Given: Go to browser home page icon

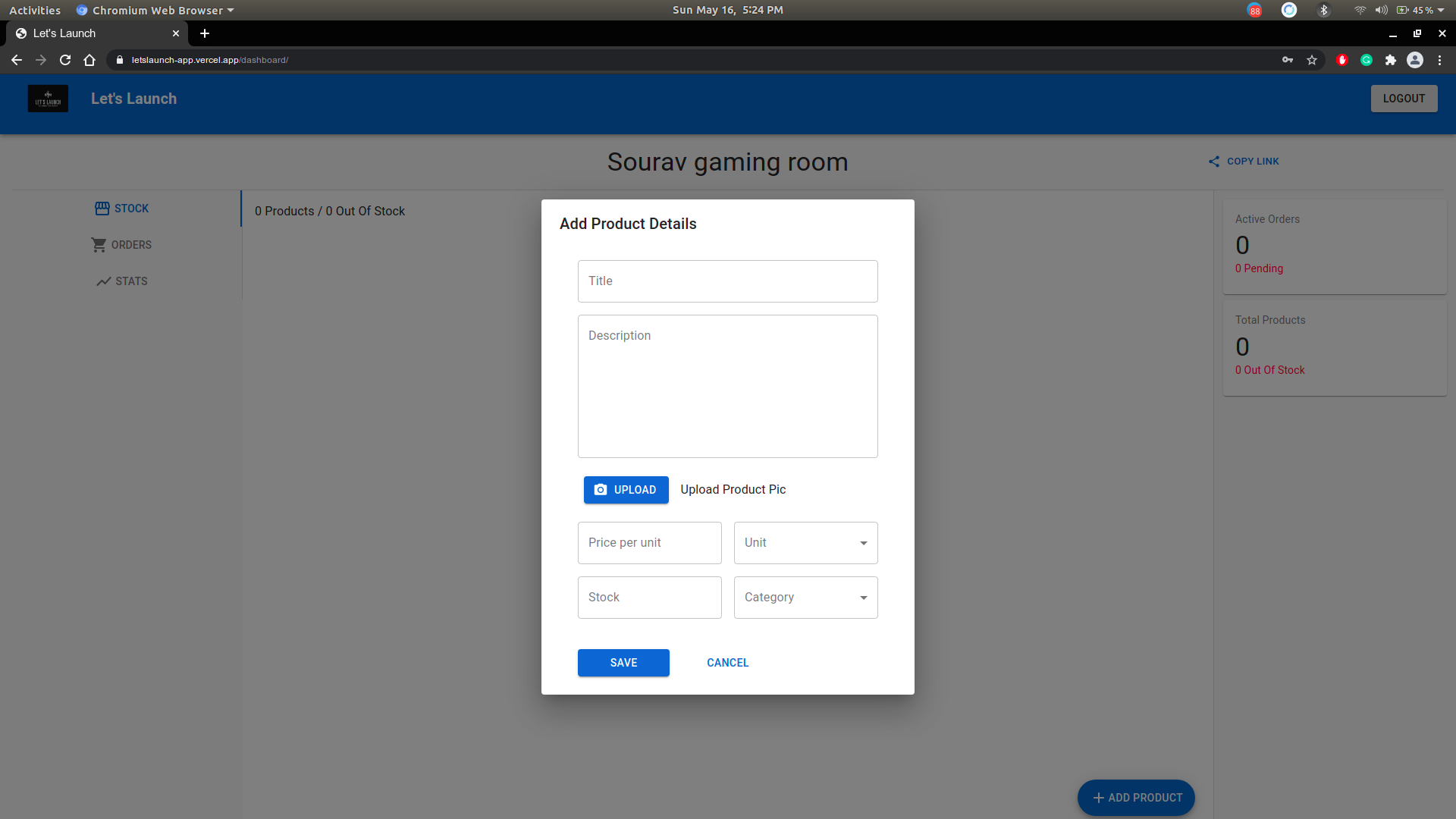Looking at the screenshot, I should coord(89,60).
